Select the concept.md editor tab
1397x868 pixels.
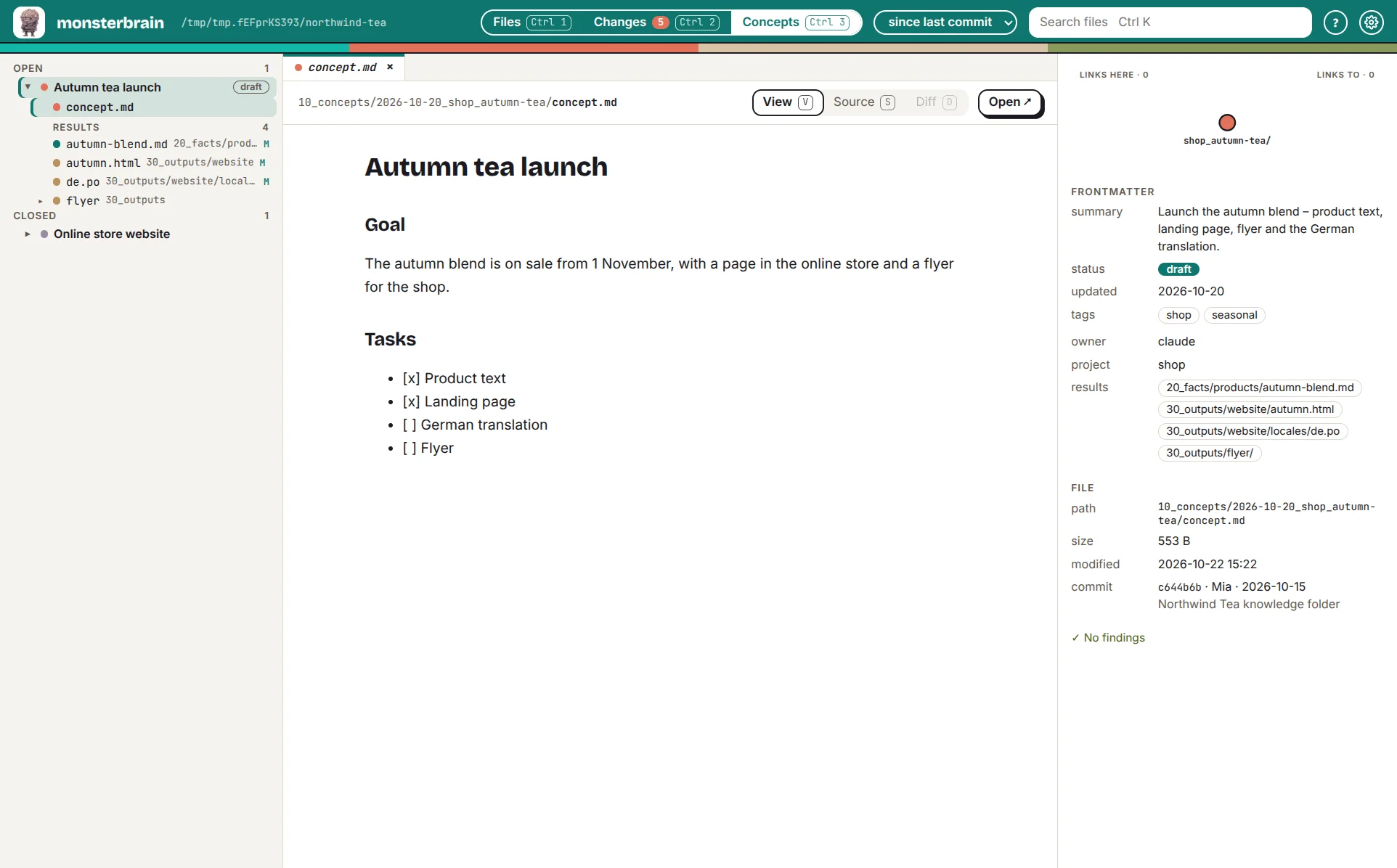[342, 67]
